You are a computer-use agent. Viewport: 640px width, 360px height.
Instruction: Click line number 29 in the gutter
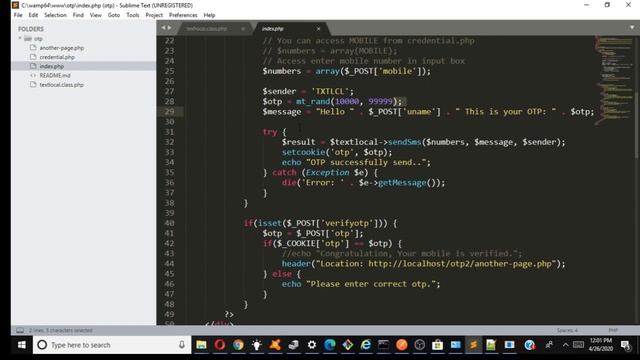(x=169, y=111)
